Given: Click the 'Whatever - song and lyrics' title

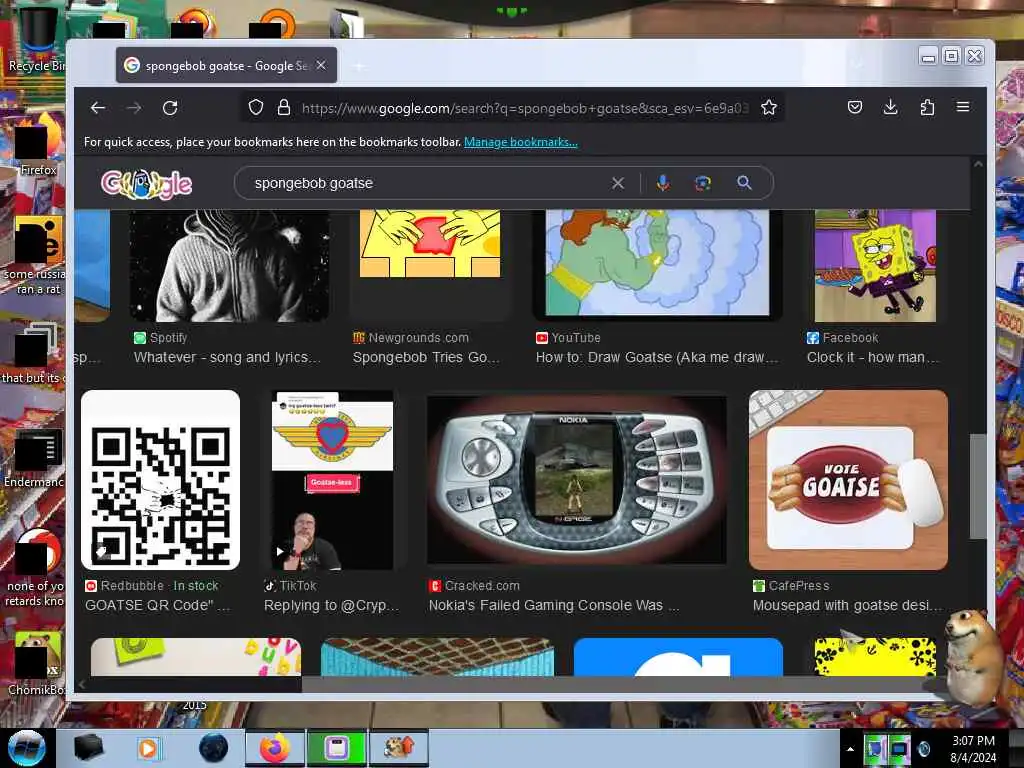Looking at the screenshot, I should (227, 357).
